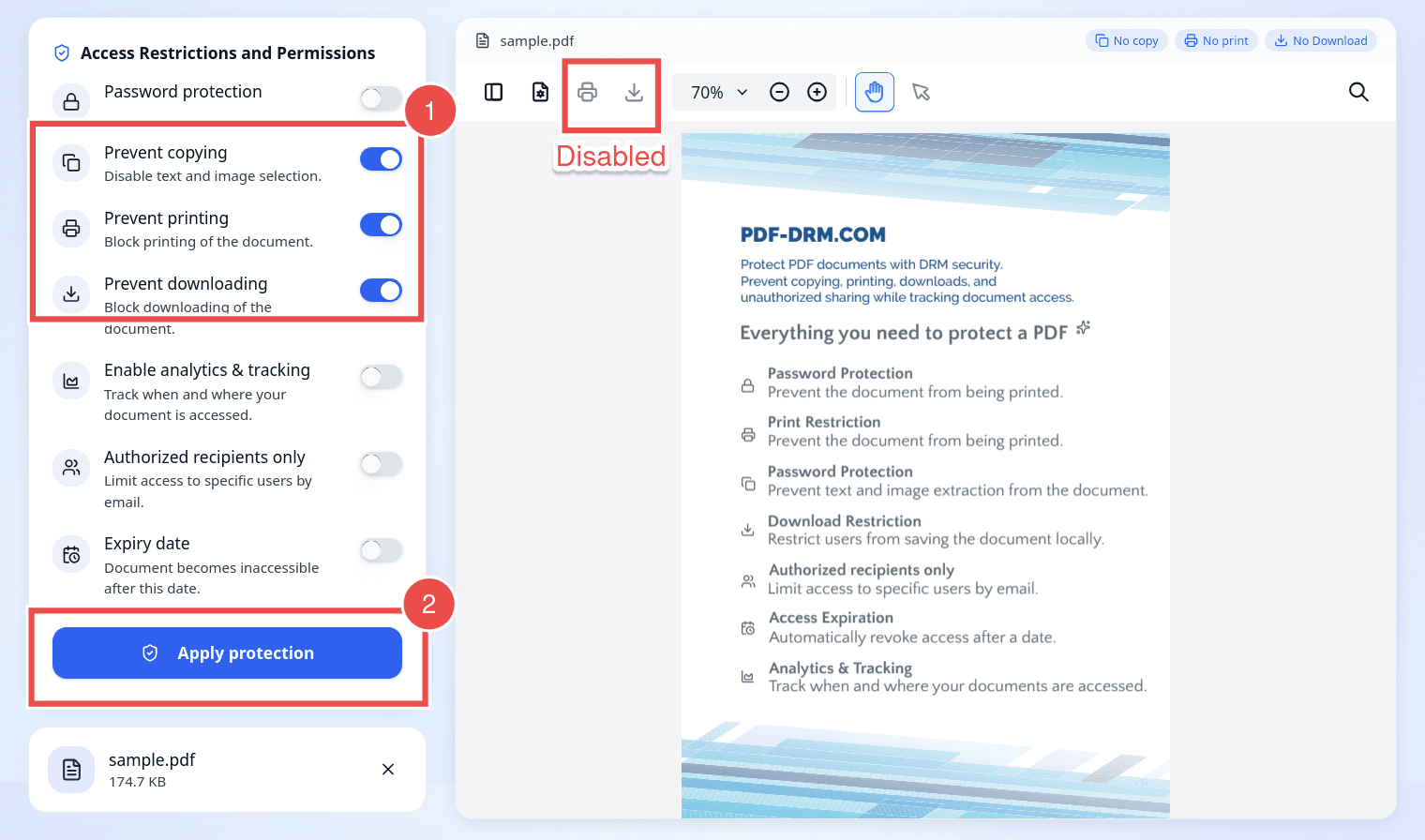Enable analytics & tracking toggle
This screenshot has height=840, width=1425.
(x=381, y=377)
